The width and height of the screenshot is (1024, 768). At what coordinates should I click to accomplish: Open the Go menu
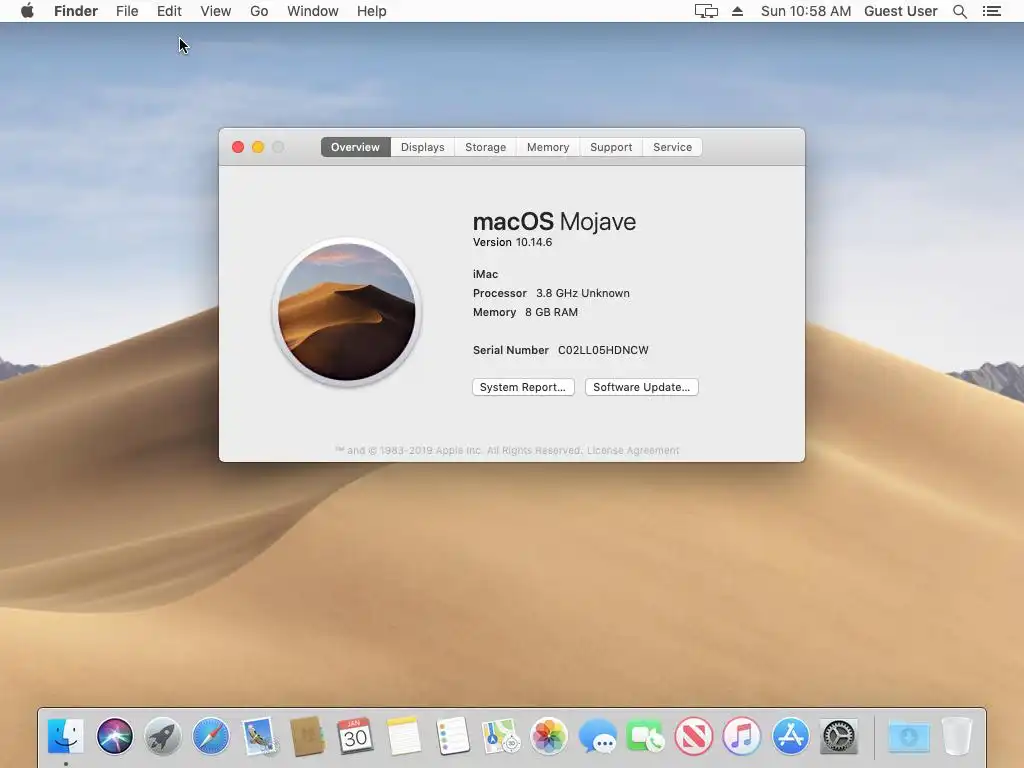coord(259,11)
